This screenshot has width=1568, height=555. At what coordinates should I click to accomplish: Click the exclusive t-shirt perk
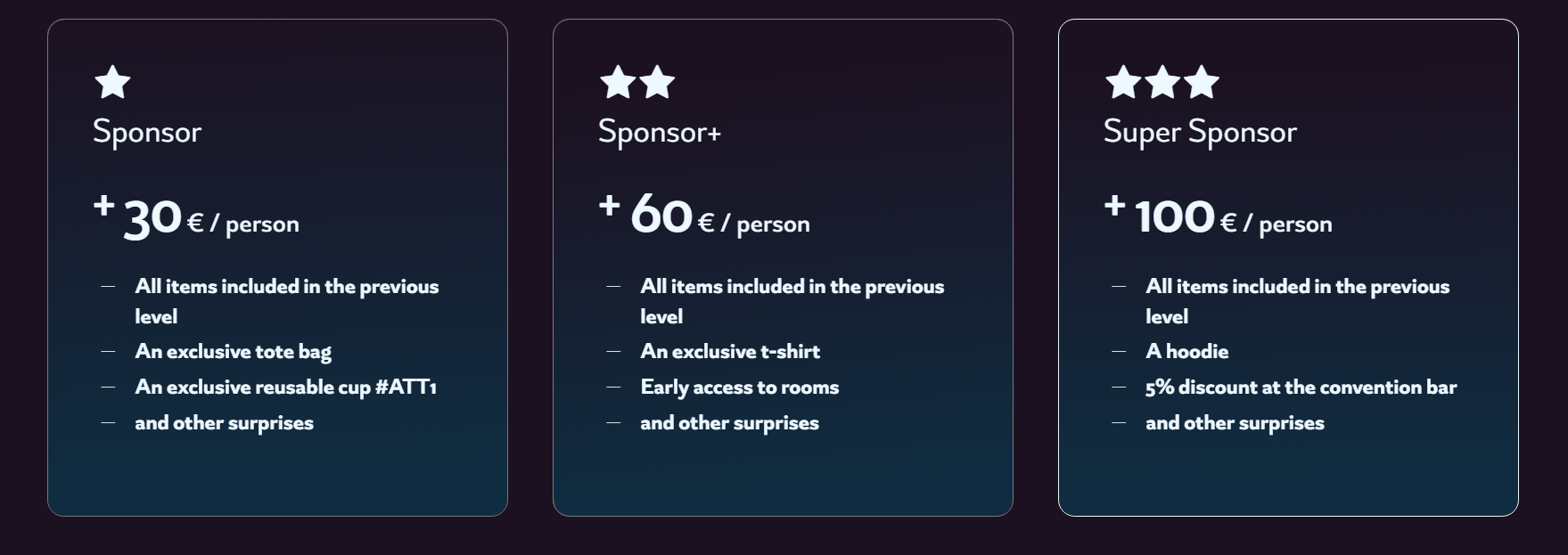coord(730,352)
